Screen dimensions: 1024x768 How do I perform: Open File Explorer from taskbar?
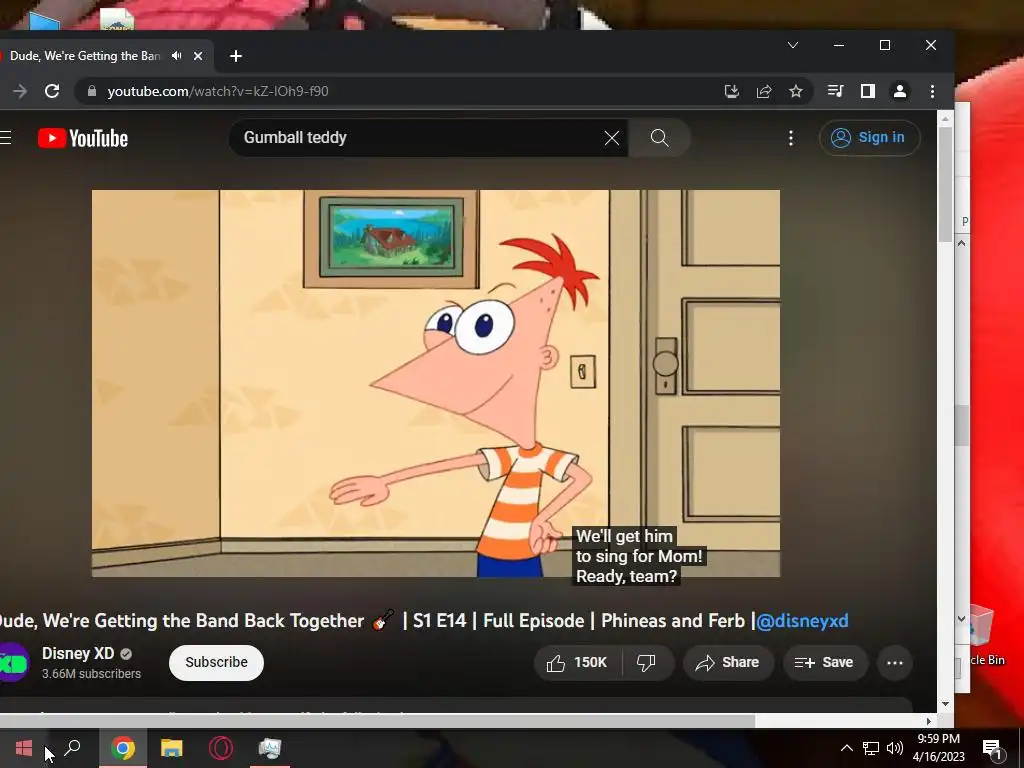coord(172,748)
